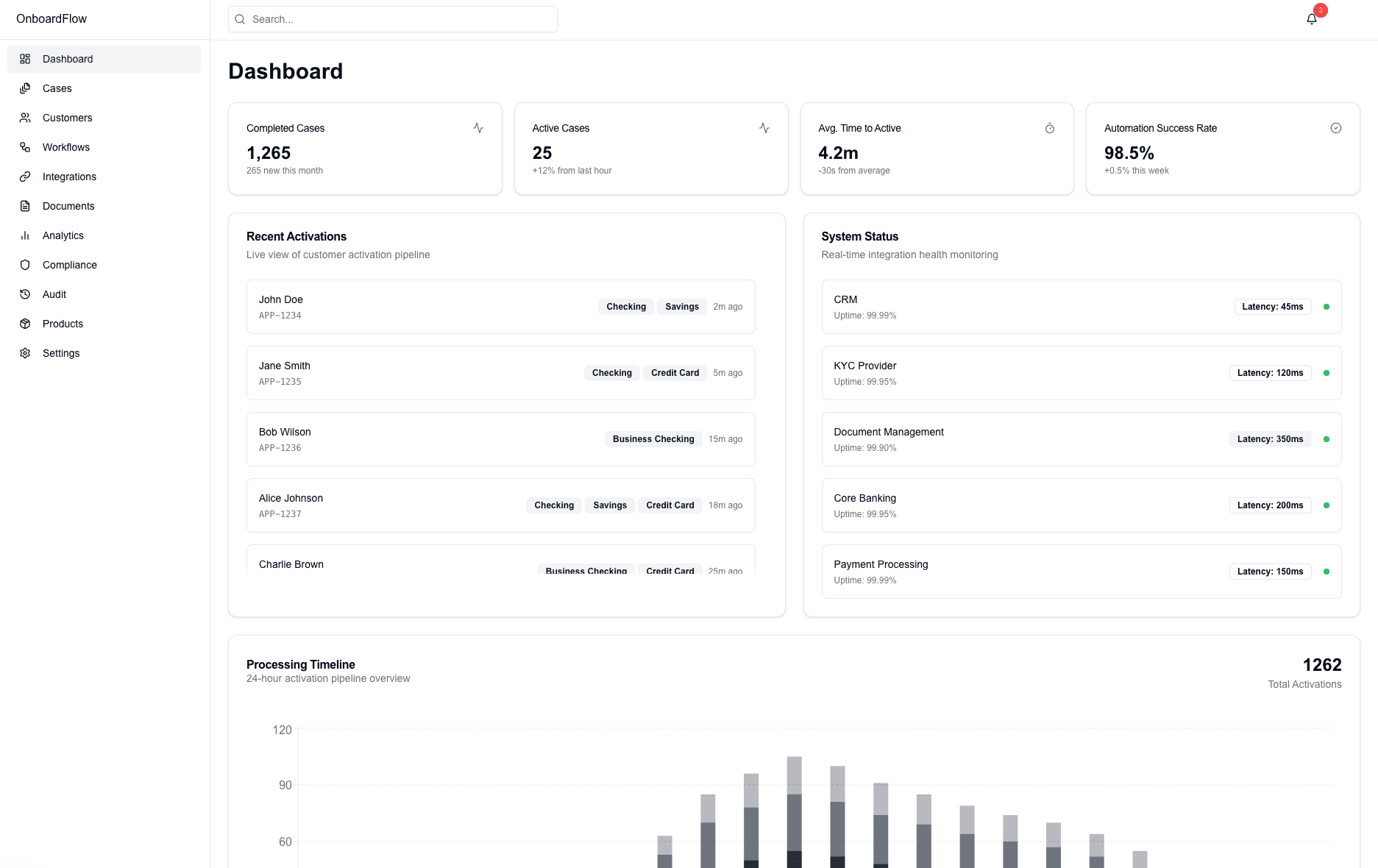Select Documents in the sidebar
This screenshot has height=868, width=1378.
(104, 206)
